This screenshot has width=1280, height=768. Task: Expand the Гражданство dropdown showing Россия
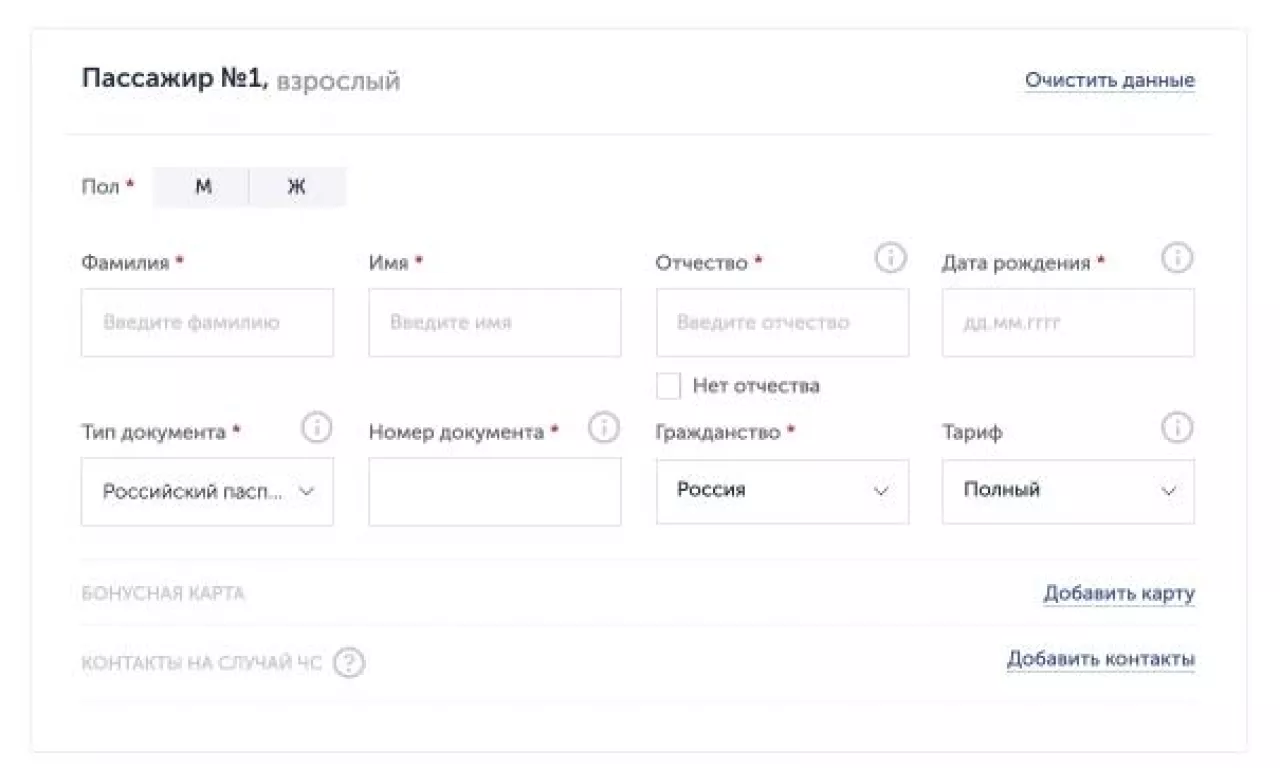(x=782, y=491)
